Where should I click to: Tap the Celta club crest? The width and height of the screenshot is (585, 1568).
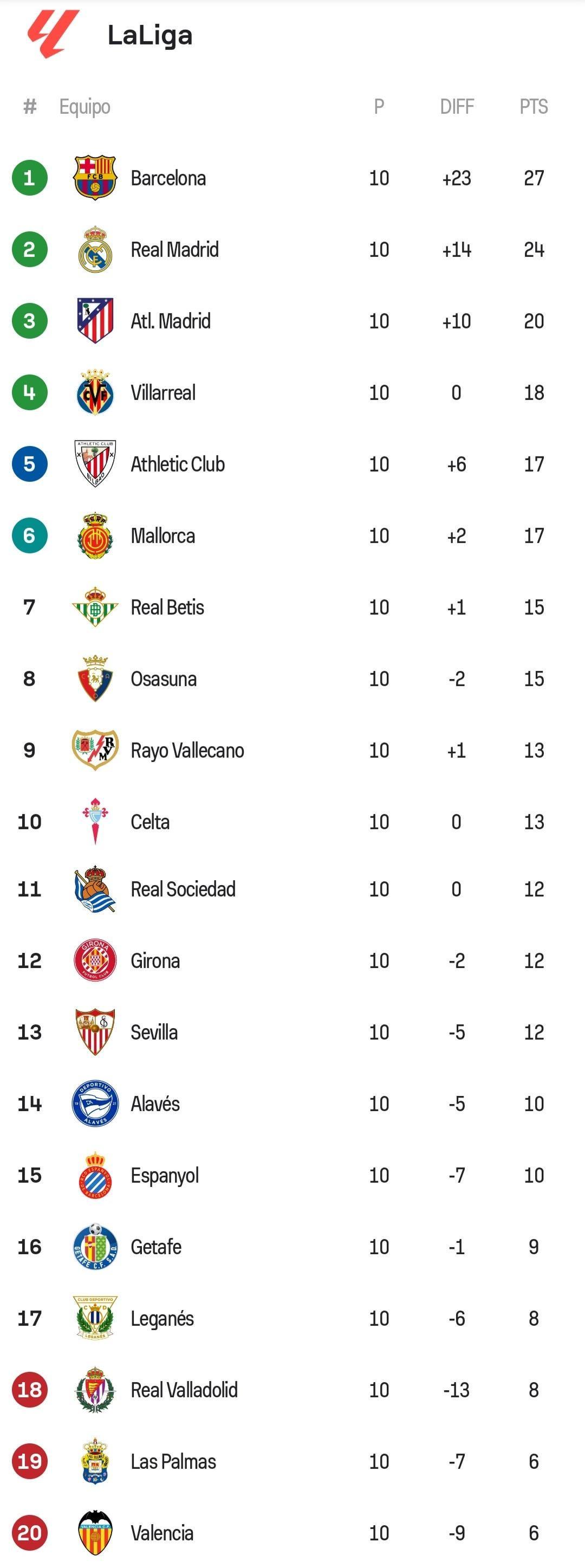click(x=95, y=821)
